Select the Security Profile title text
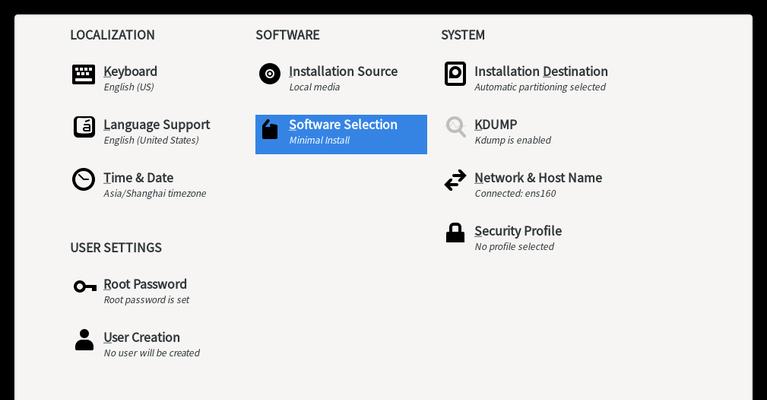This screenshot has height=400, width=767. (x=518, y=231)
